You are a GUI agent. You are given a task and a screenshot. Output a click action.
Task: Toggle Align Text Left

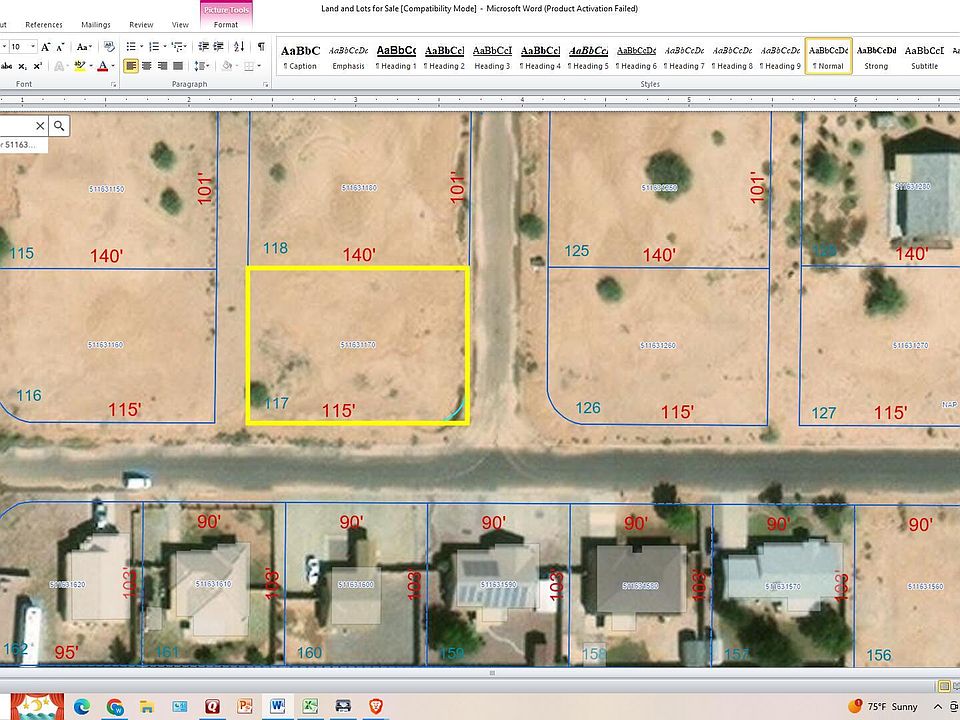(x=130, y=66)
